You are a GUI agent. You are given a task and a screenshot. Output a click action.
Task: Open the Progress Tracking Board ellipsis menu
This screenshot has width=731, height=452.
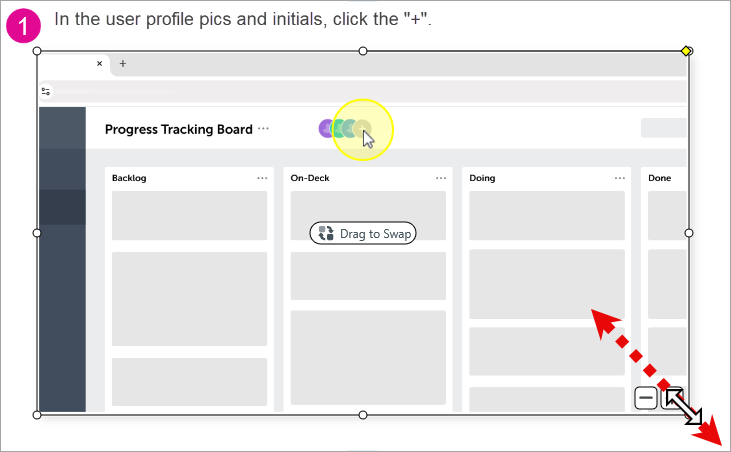coord(263,129)
